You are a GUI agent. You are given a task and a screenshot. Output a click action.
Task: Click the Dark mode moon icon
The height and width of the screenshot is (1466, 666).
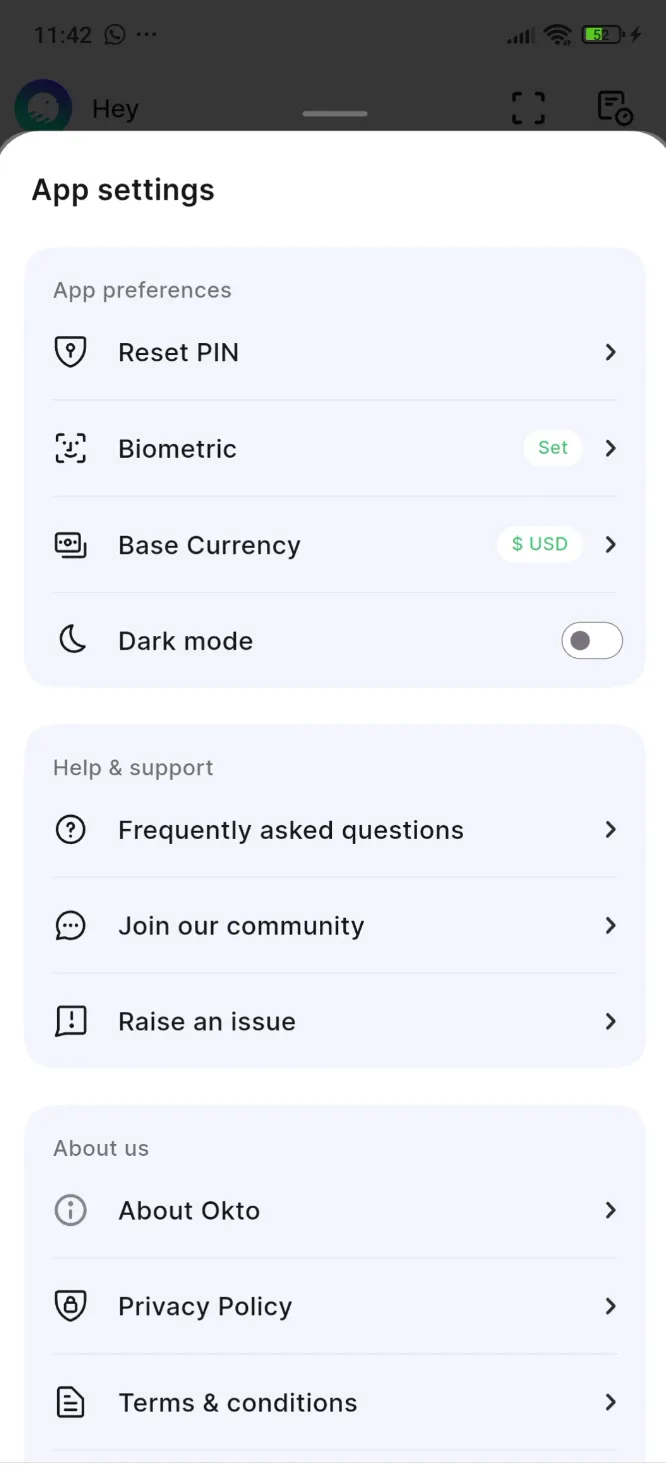(x=70, y=640)
